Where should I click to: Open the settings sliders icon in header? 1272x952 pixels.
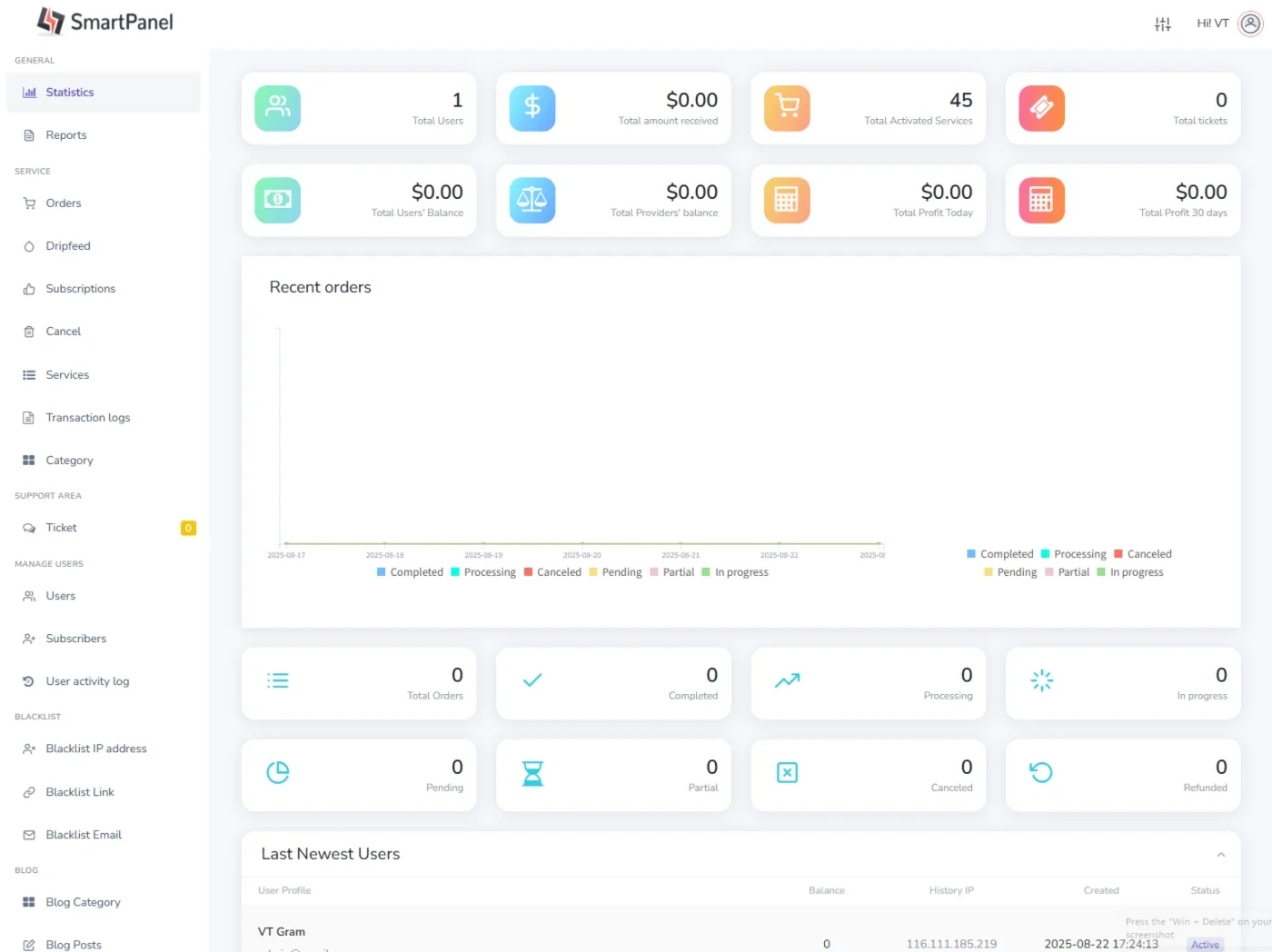(x=1162, y=24)
